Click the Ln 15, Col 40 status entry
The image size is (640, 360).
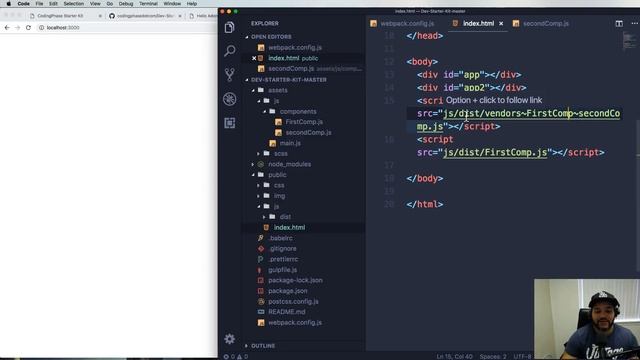point(454,356)
